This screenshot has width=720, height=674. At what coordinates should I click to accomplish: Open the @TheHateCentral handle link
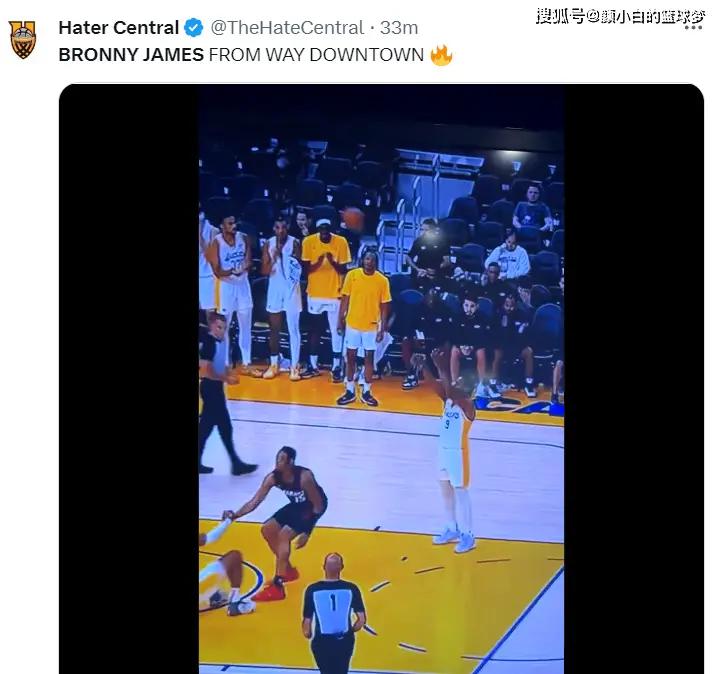coord(285,28)
